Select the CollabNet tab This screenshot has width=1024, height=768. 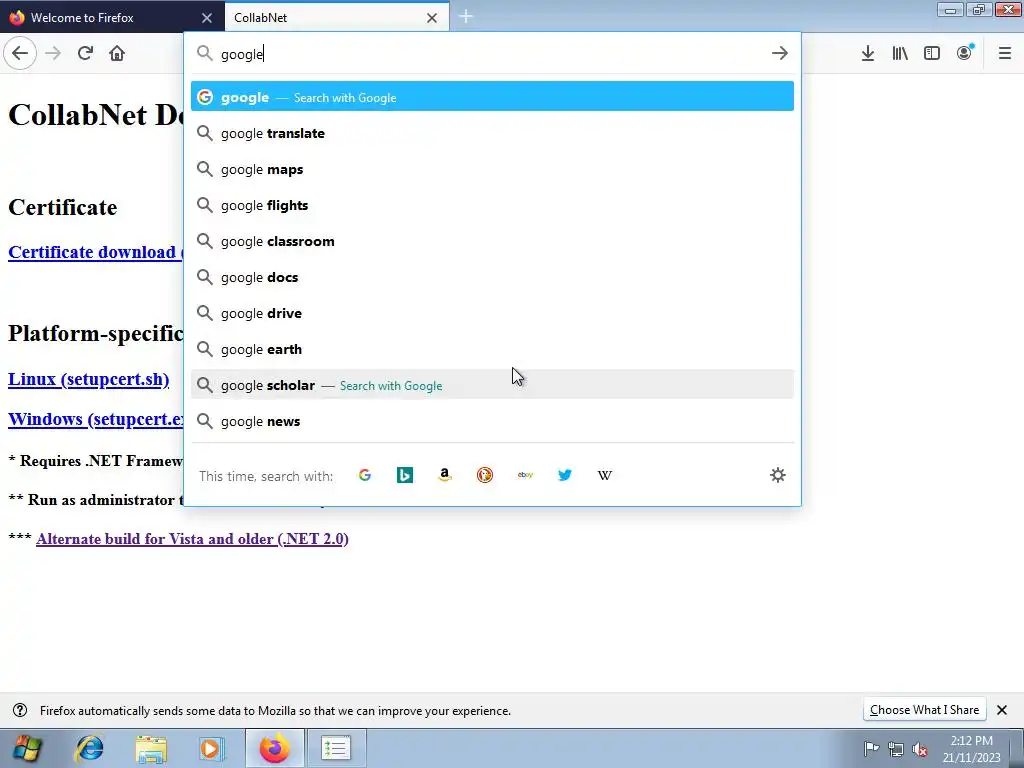point(337,18)
